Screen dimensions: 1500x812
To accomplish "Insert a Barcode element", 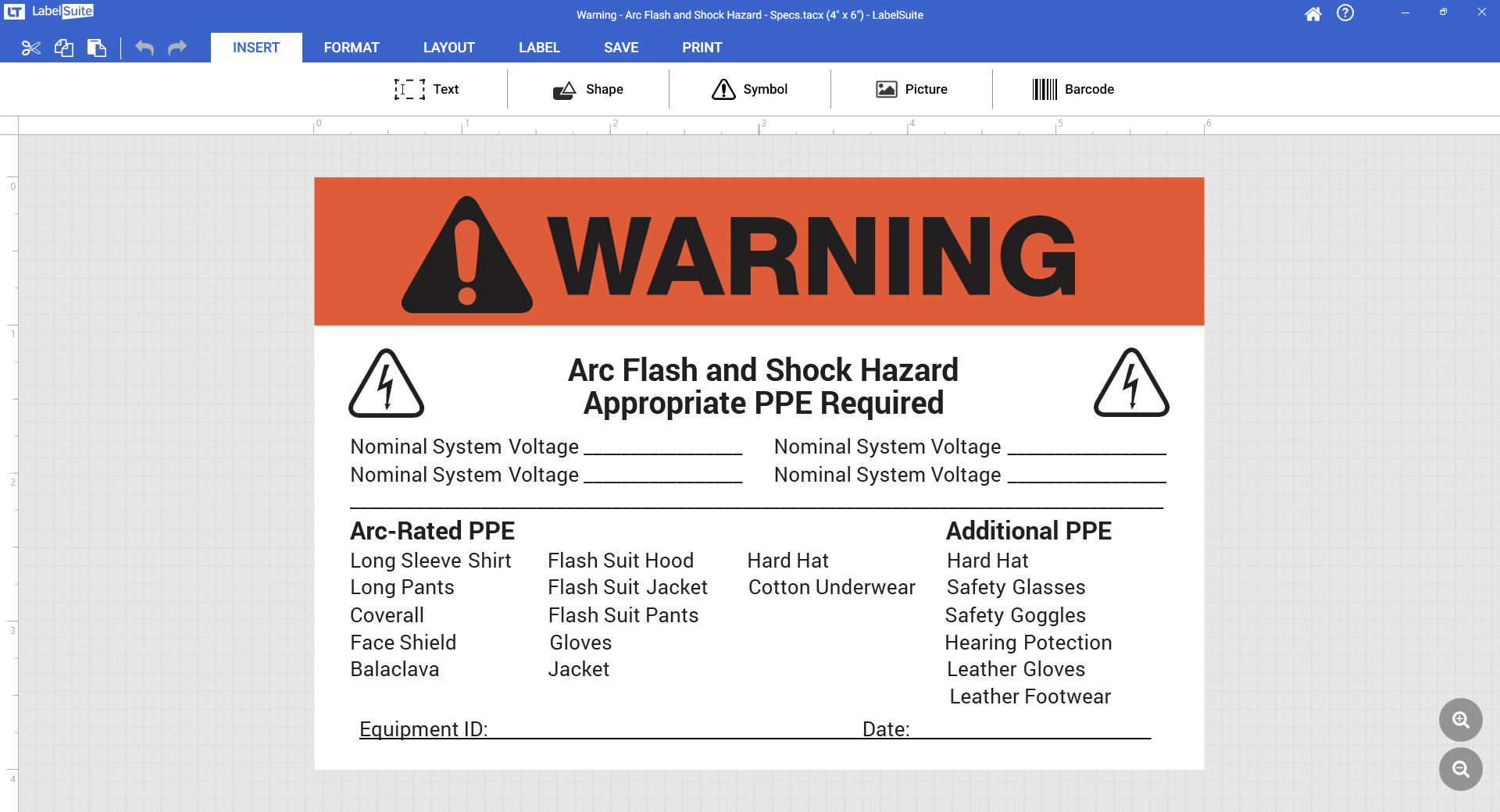I will [x=1073, y=89].
